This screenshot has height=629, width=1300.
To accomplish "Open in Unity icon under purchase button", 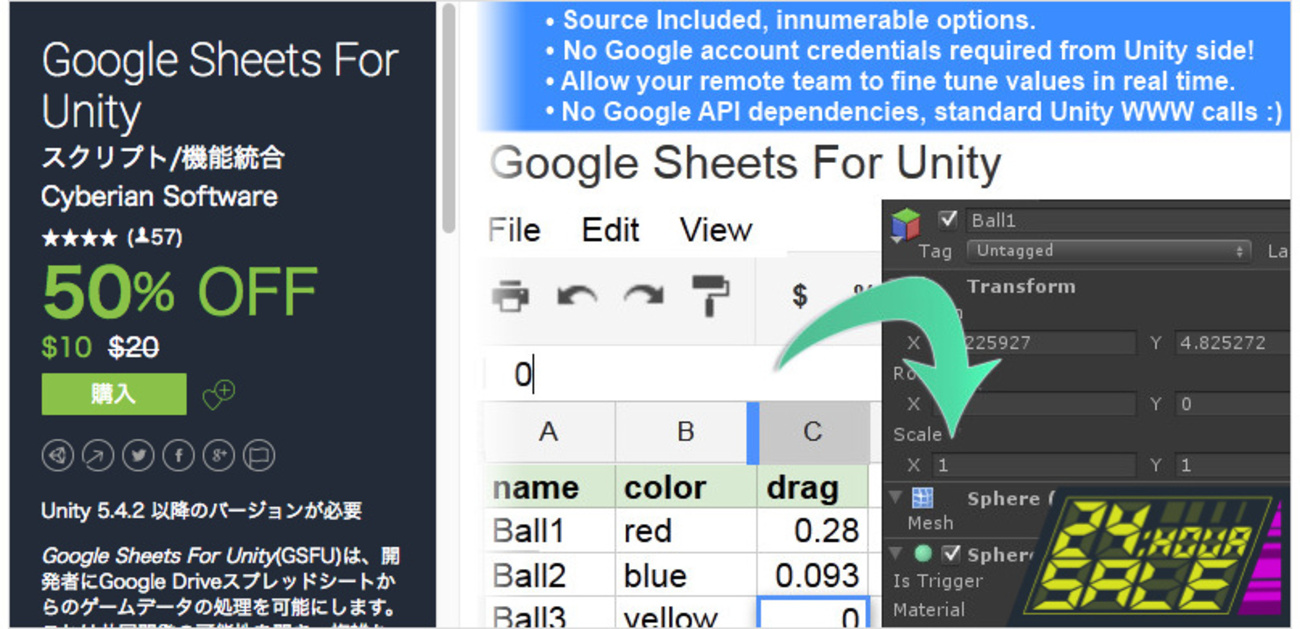I will [57, 456].
